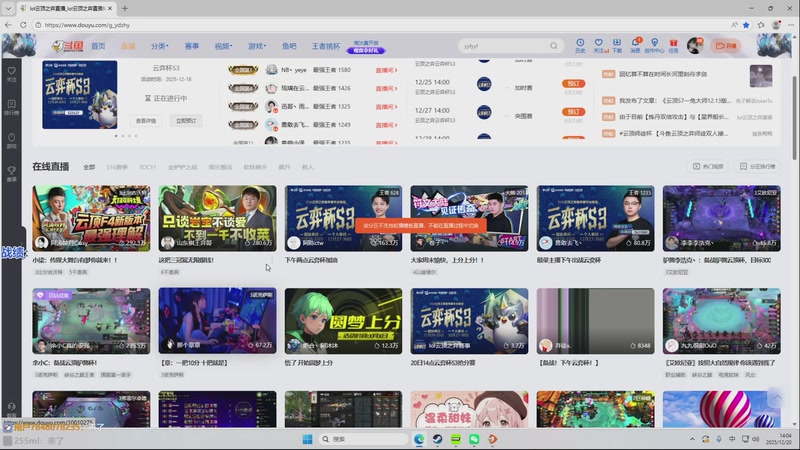Click the 查看详情 button
The height and width of the screenshot is (450, 800).
tap(146, 121)
